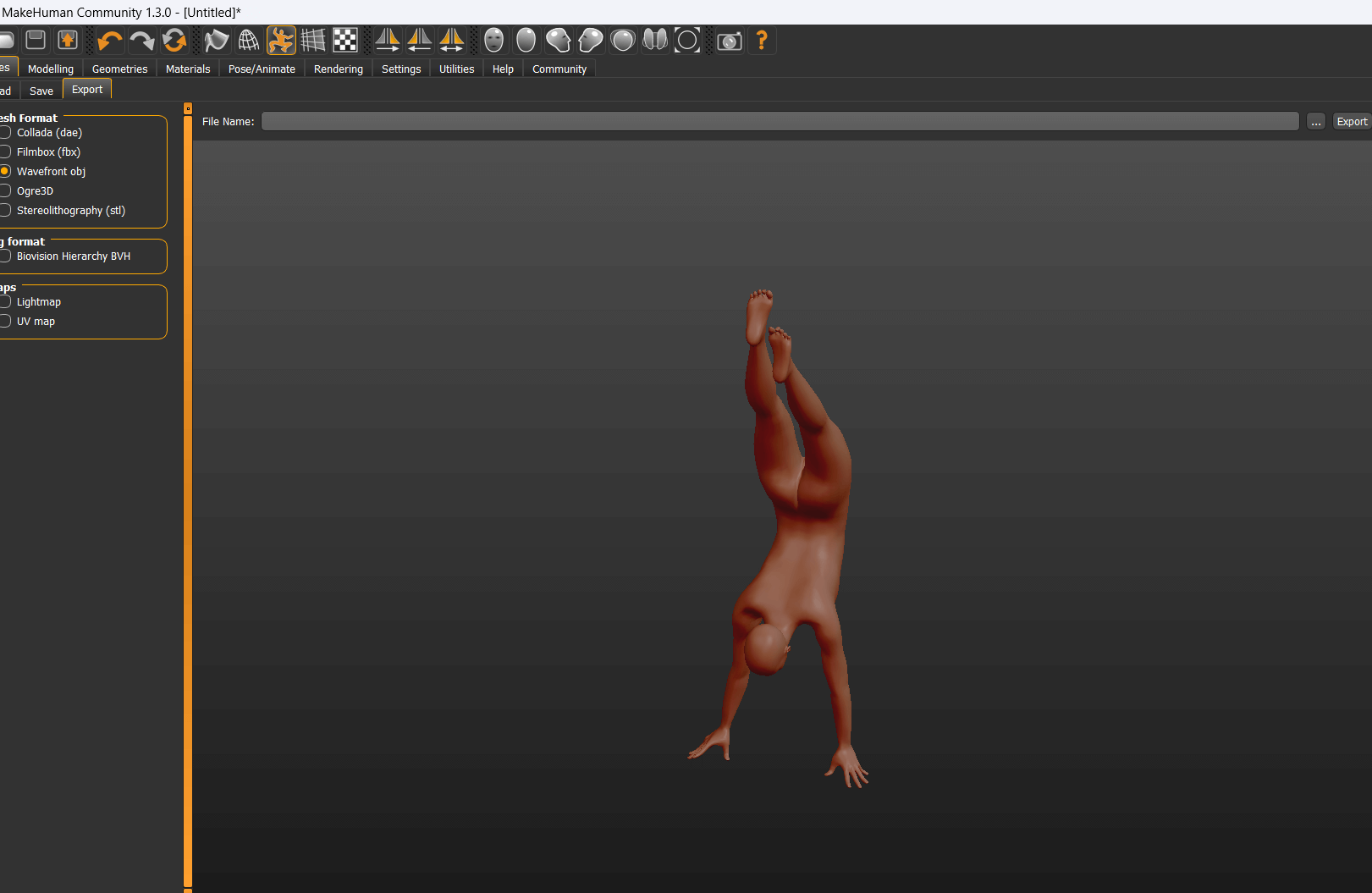This screenshot has width=1372, height=893.
Task: Click the Redo arrow icon
Action: 141,41
